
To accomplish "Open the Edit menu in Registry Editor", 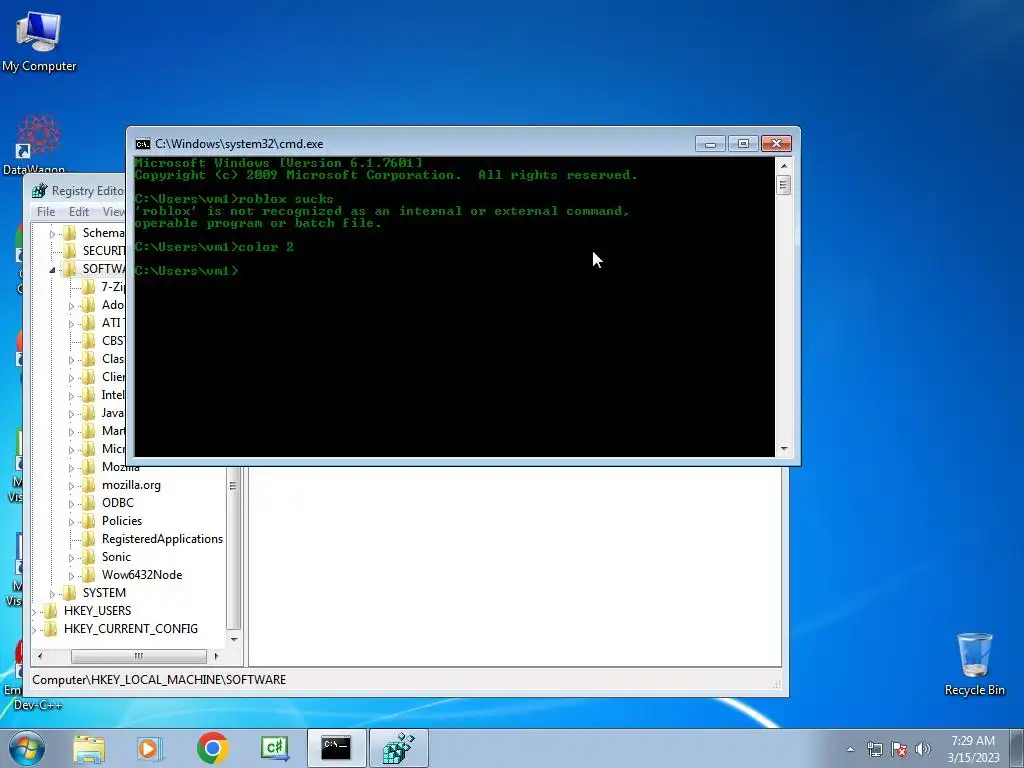I will click(78, 212).
